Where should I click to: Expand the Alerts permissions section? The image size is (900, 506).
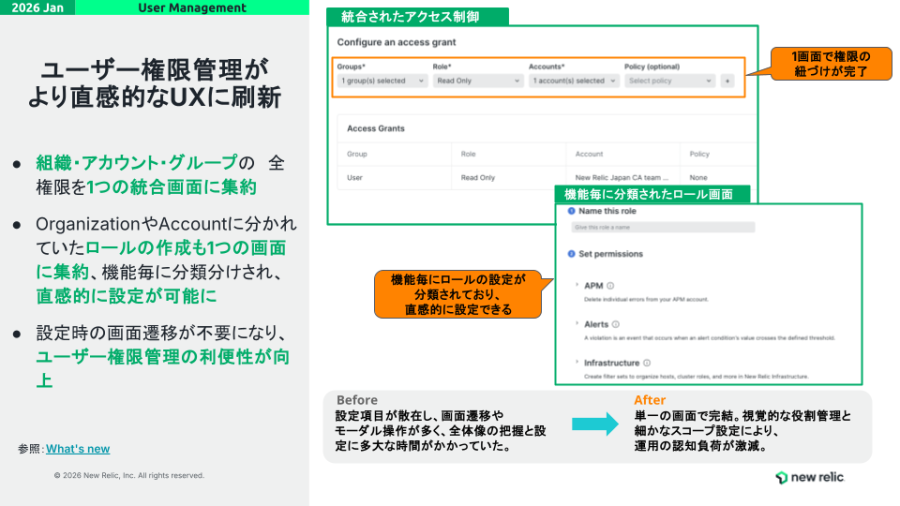point(577,324)
